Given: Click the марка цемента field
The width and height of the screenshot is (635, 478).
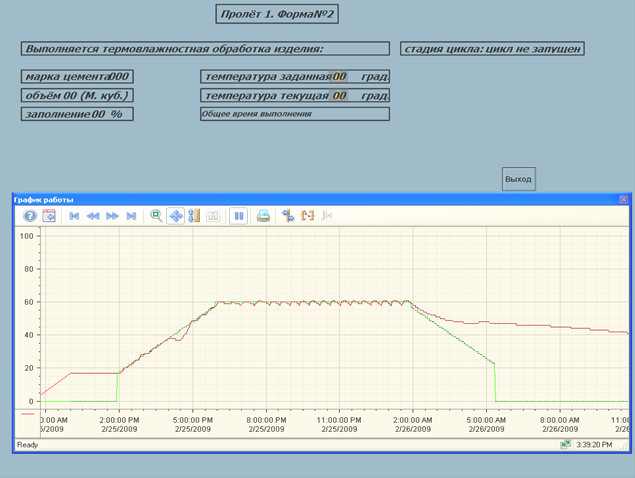Looking at the screenshot, I should point(77,77).
